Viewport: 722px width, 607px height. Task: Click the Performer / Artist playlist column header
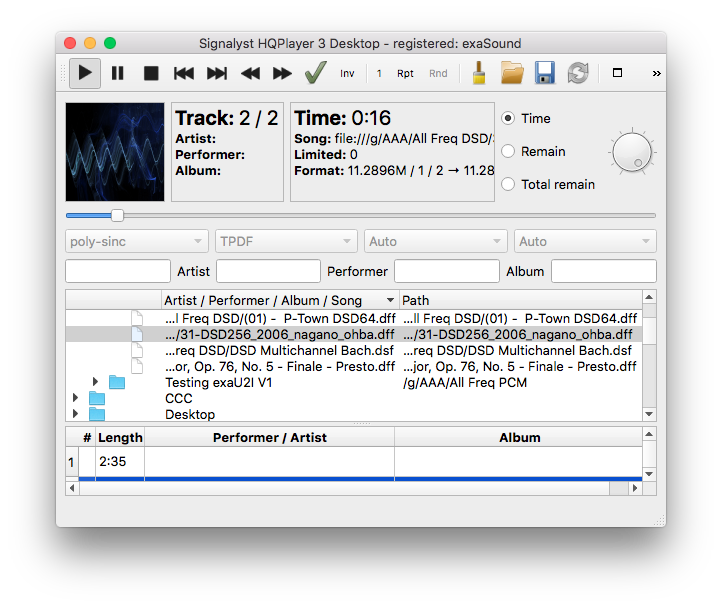(x=269, y=437)
